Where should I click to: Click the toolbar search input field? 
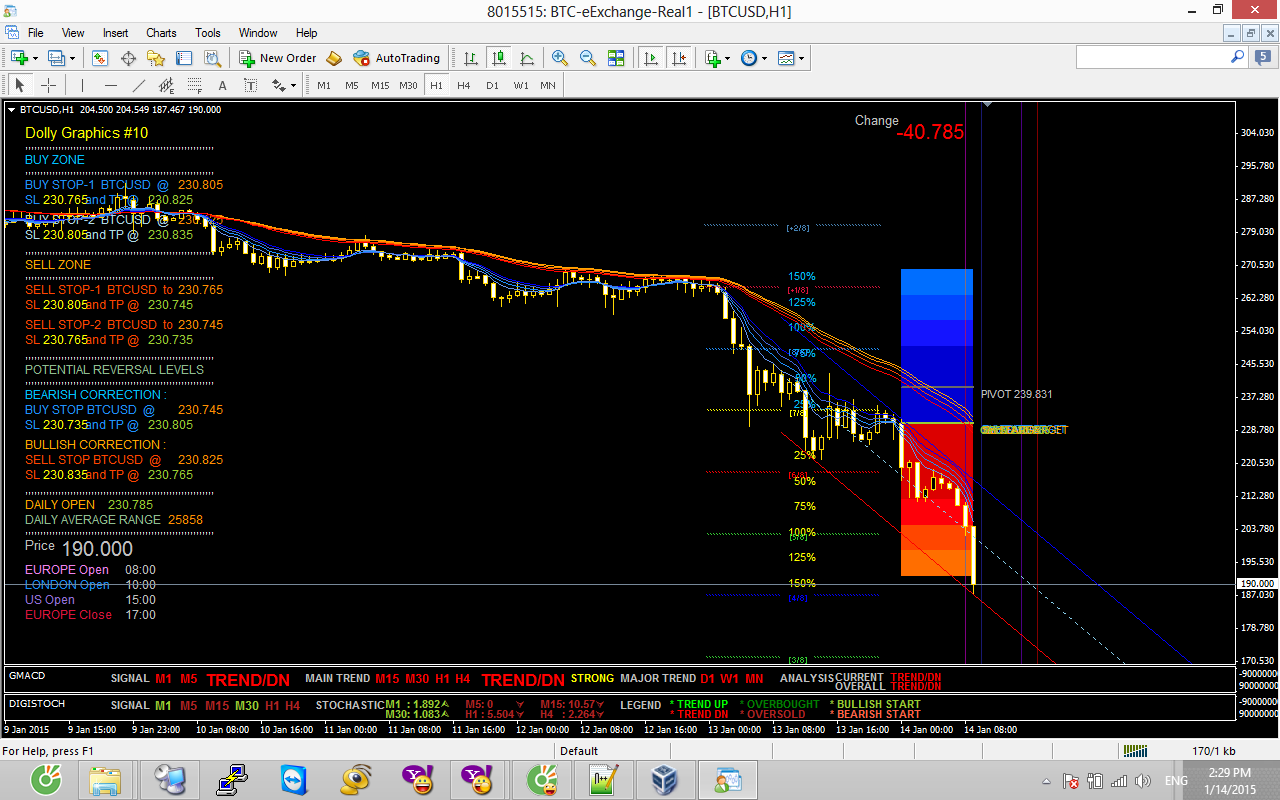1152,58
